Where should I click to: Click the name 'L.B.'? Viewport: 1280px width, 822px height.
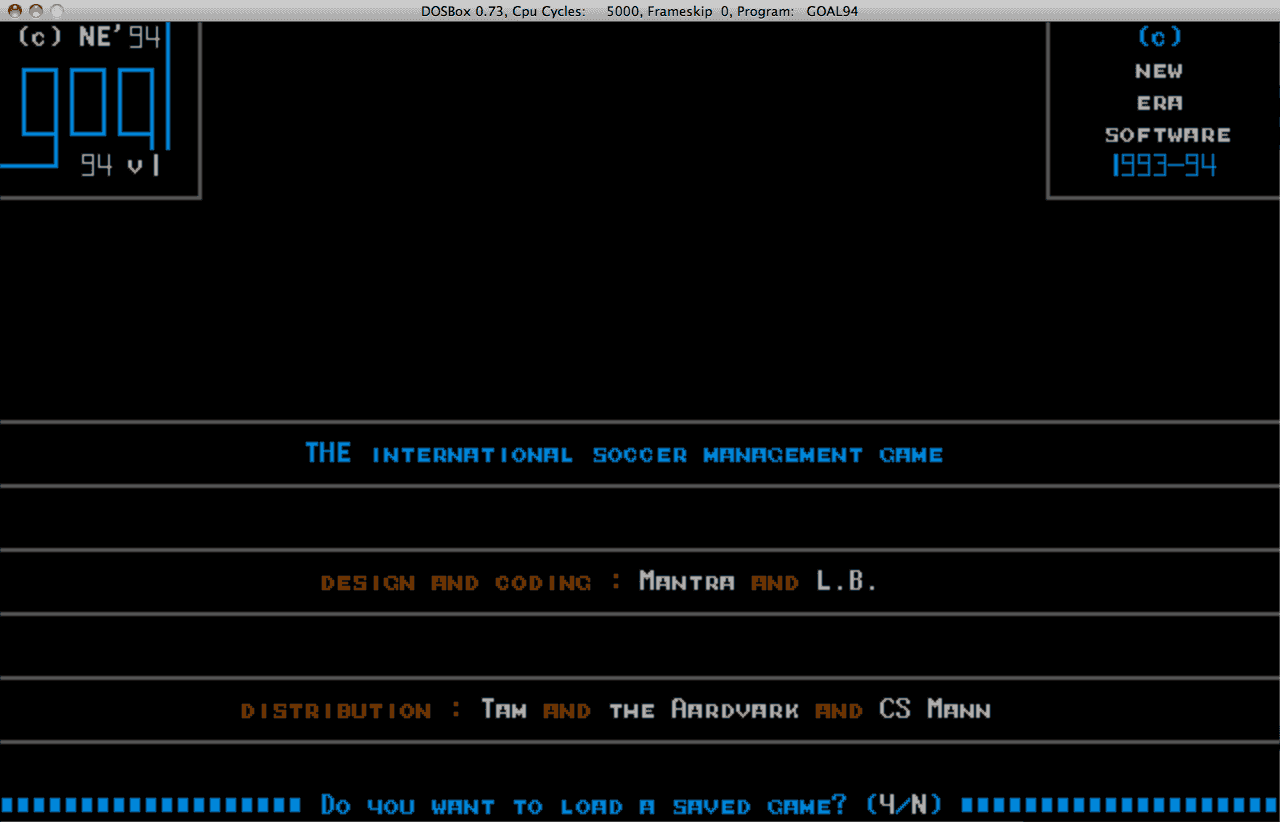pos(847,581)
